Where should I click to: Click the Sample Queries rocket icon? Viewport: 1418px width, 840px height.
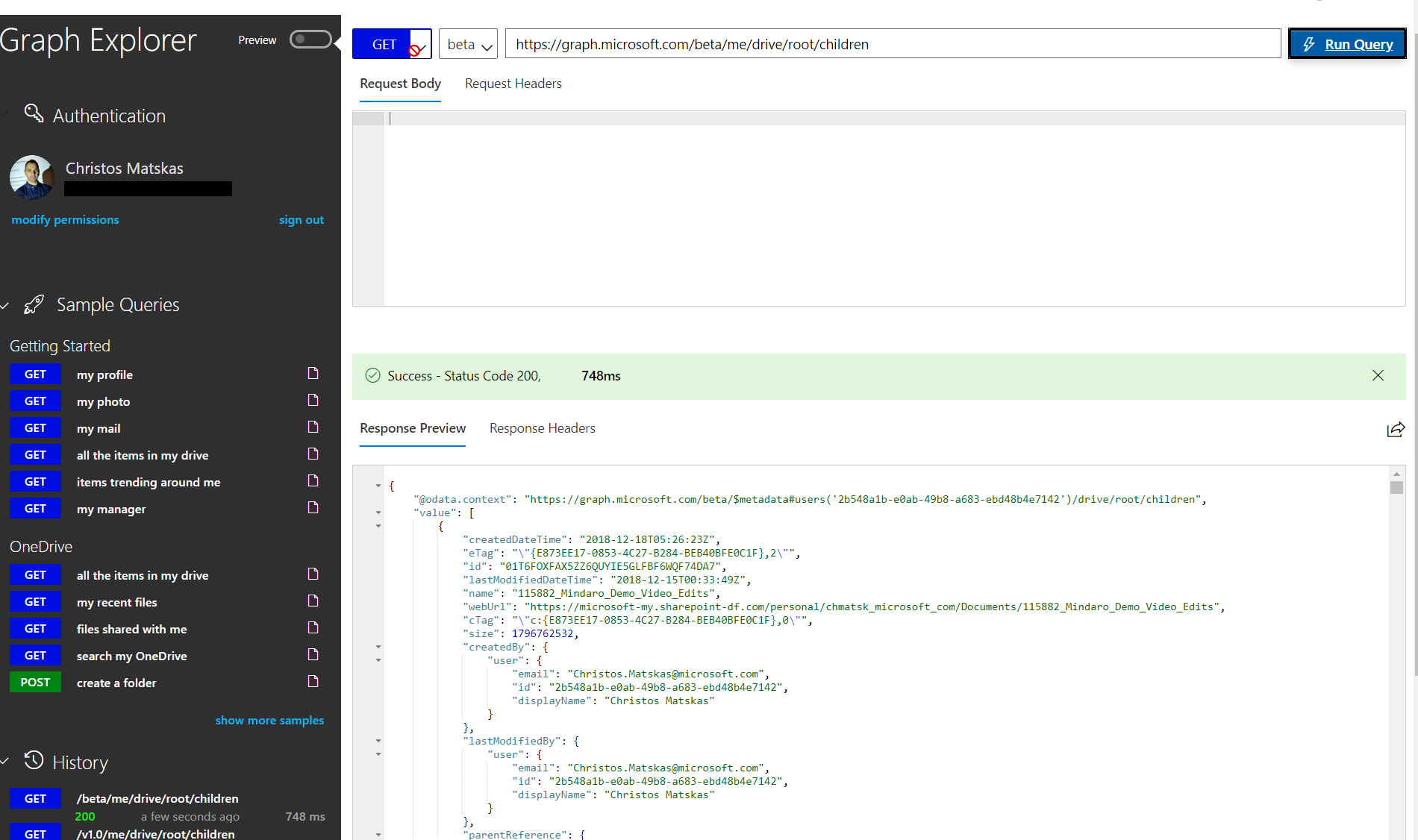[x=34, y=304]
